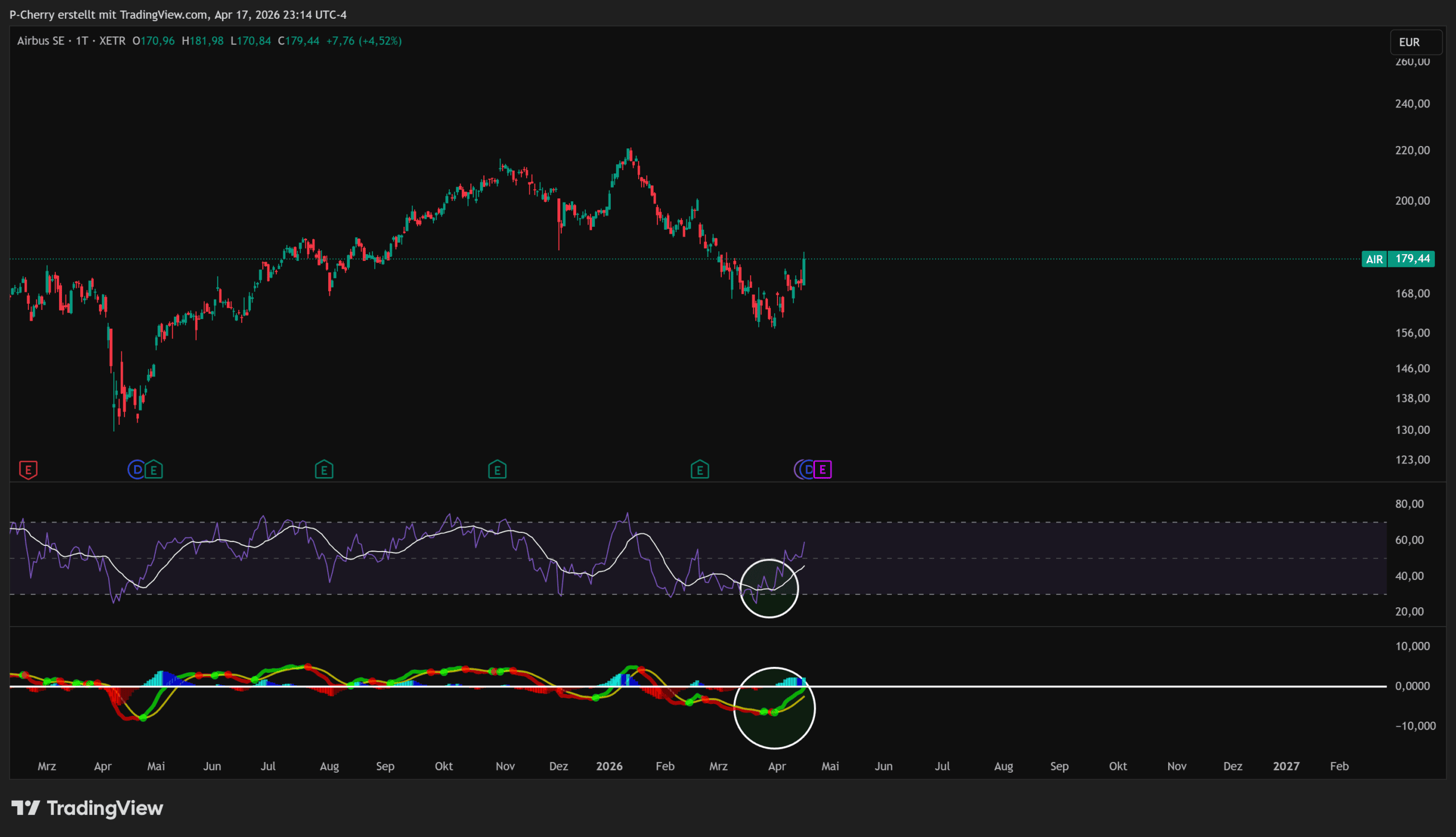Click the 200,00 level on the price scale

click(x=1412, y=201)
